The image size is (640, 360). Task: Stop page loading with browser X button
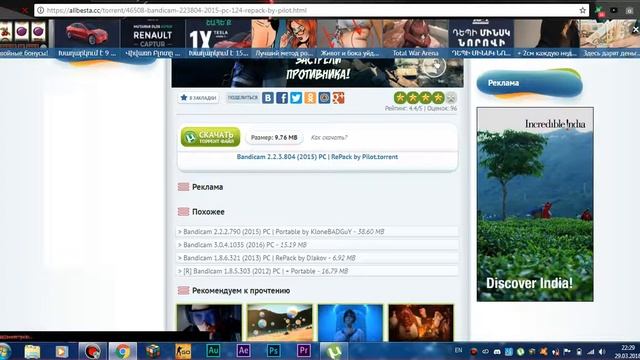pyautogui.click(x=24, y=10)
